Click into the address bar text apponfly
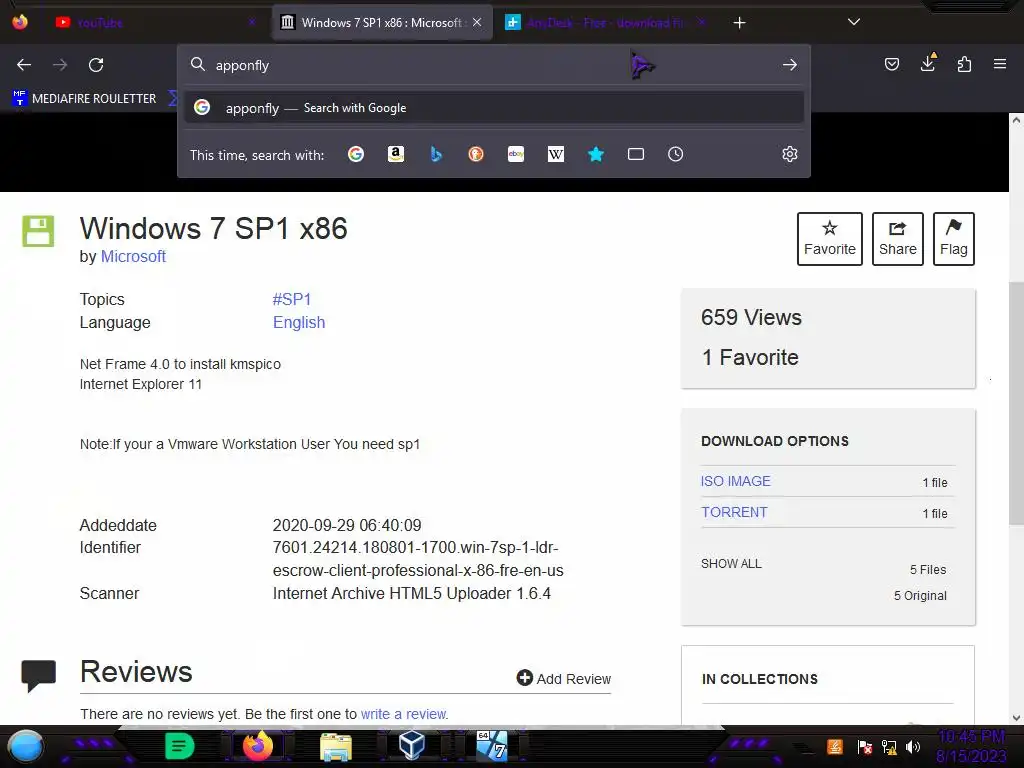The width and height of the screenshot is (1024, 768). pyautogui.click(x=242, y=65)
